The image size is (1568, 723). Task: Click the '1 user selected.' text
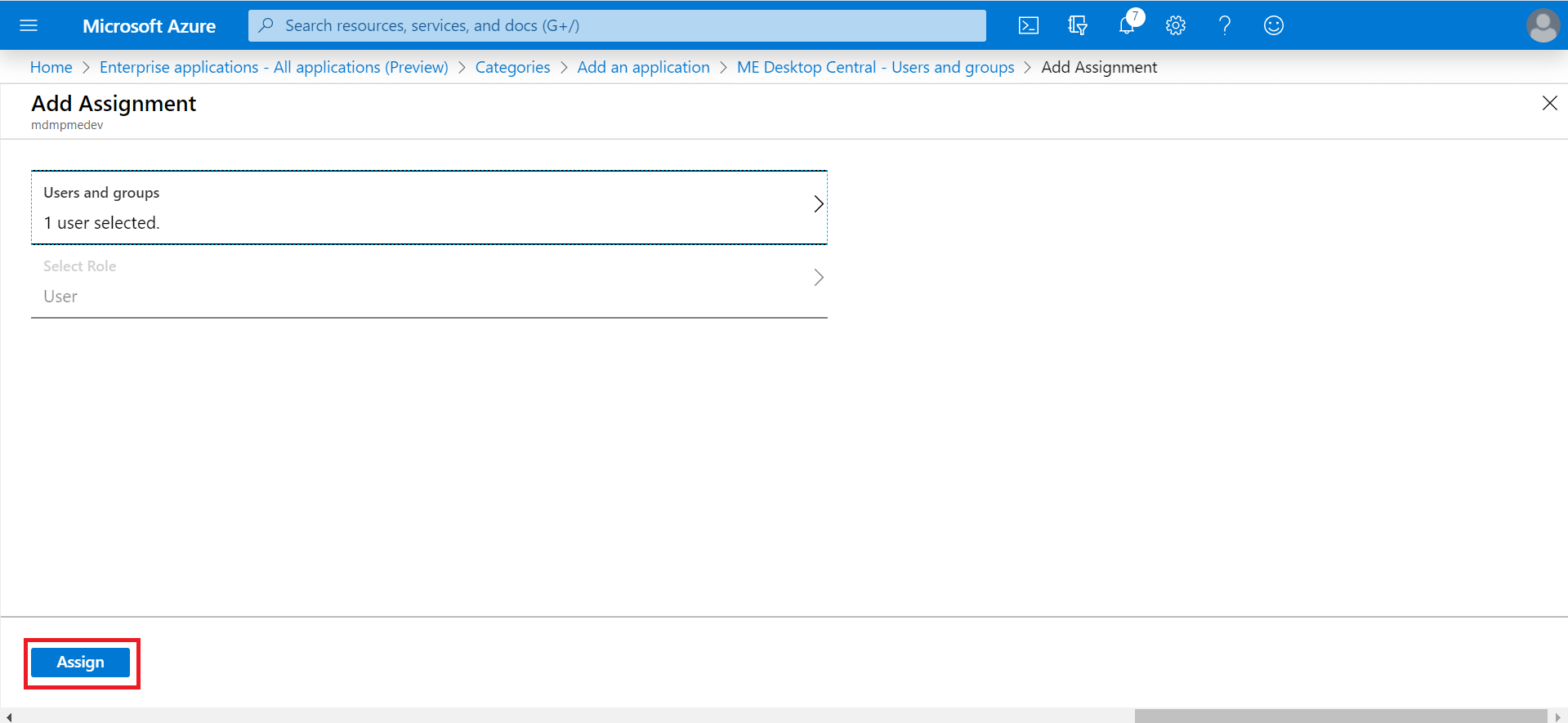[x=101, y=223]
